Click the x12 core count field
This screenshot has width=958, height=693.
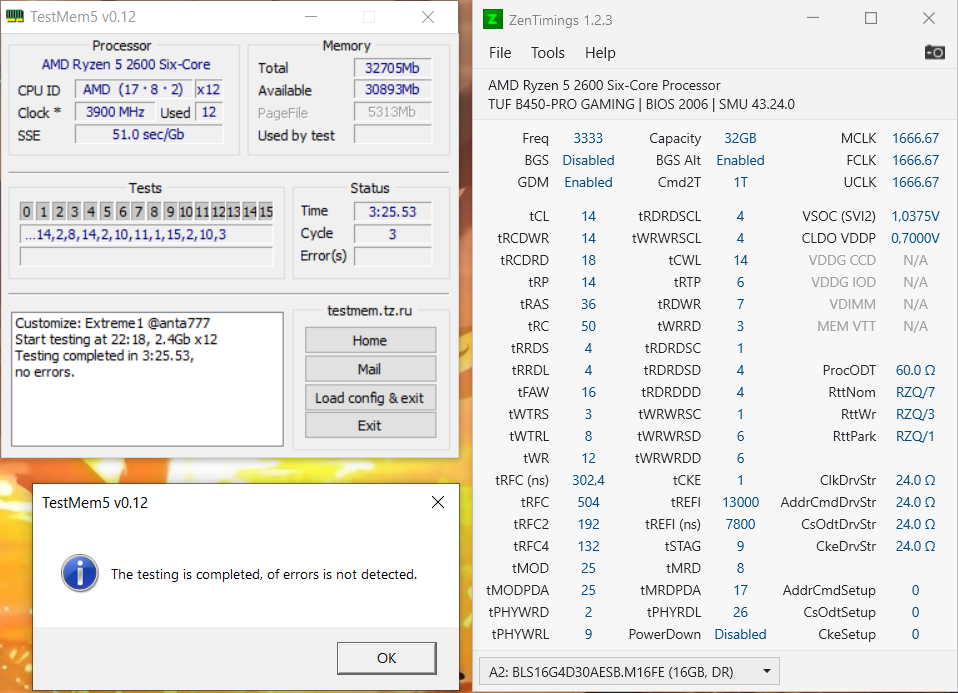pyautogui.click(x=208, y=89)
